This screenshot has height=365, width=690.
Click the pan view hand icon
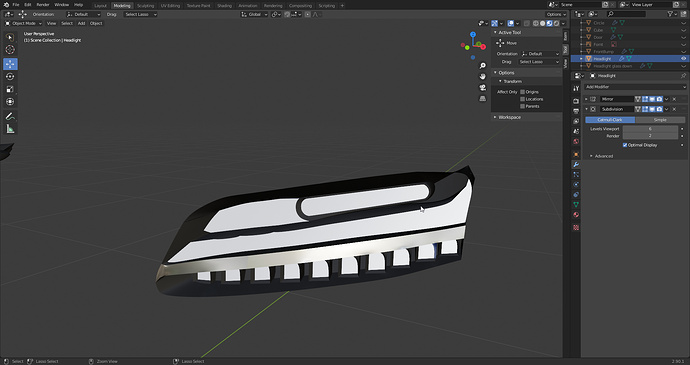pyautogui.click(x=483, y=76)
